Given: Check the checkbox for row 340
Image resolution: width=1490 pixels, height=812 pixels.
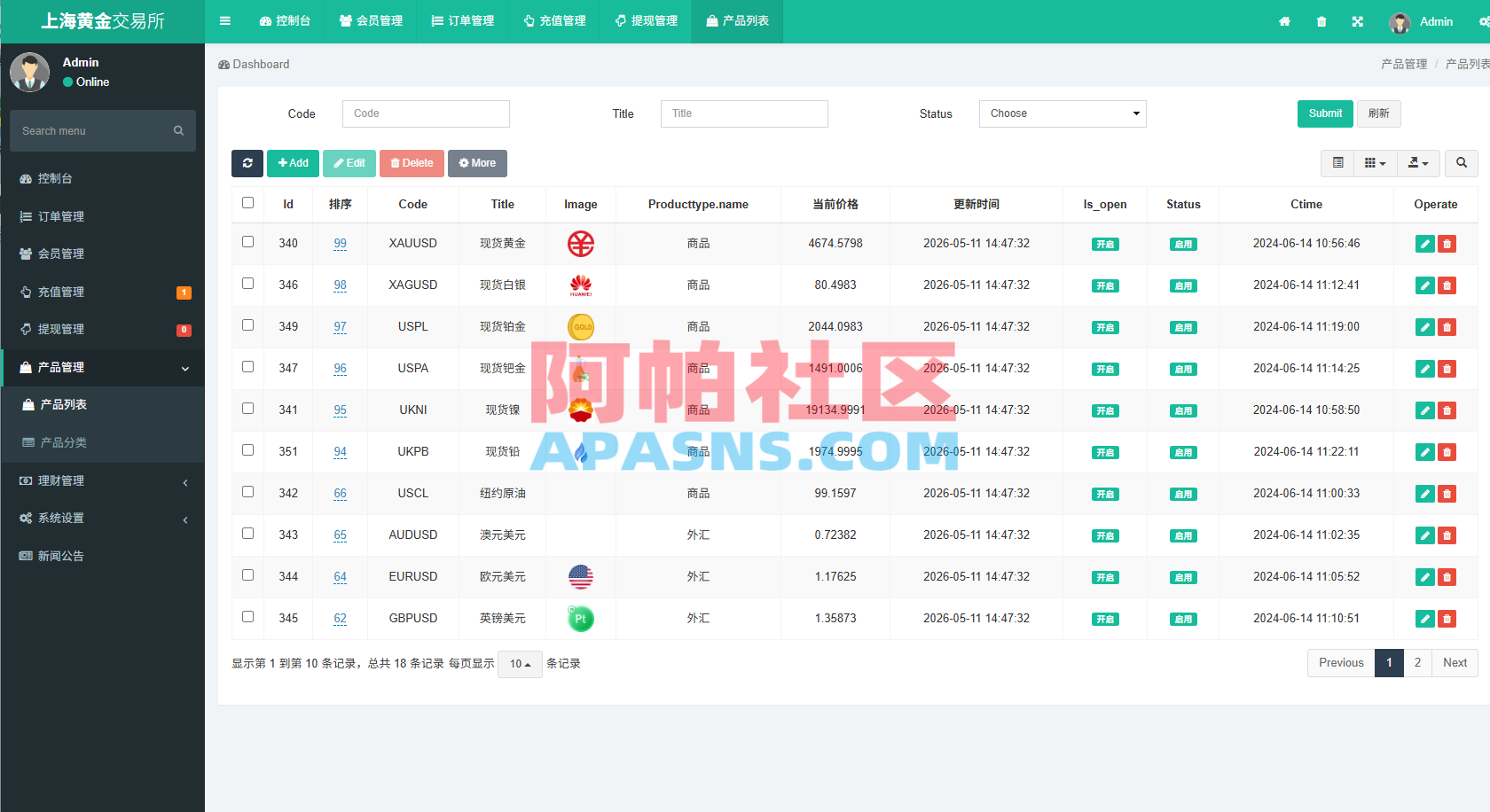Looking at the screenshot, I should (248, 242).
